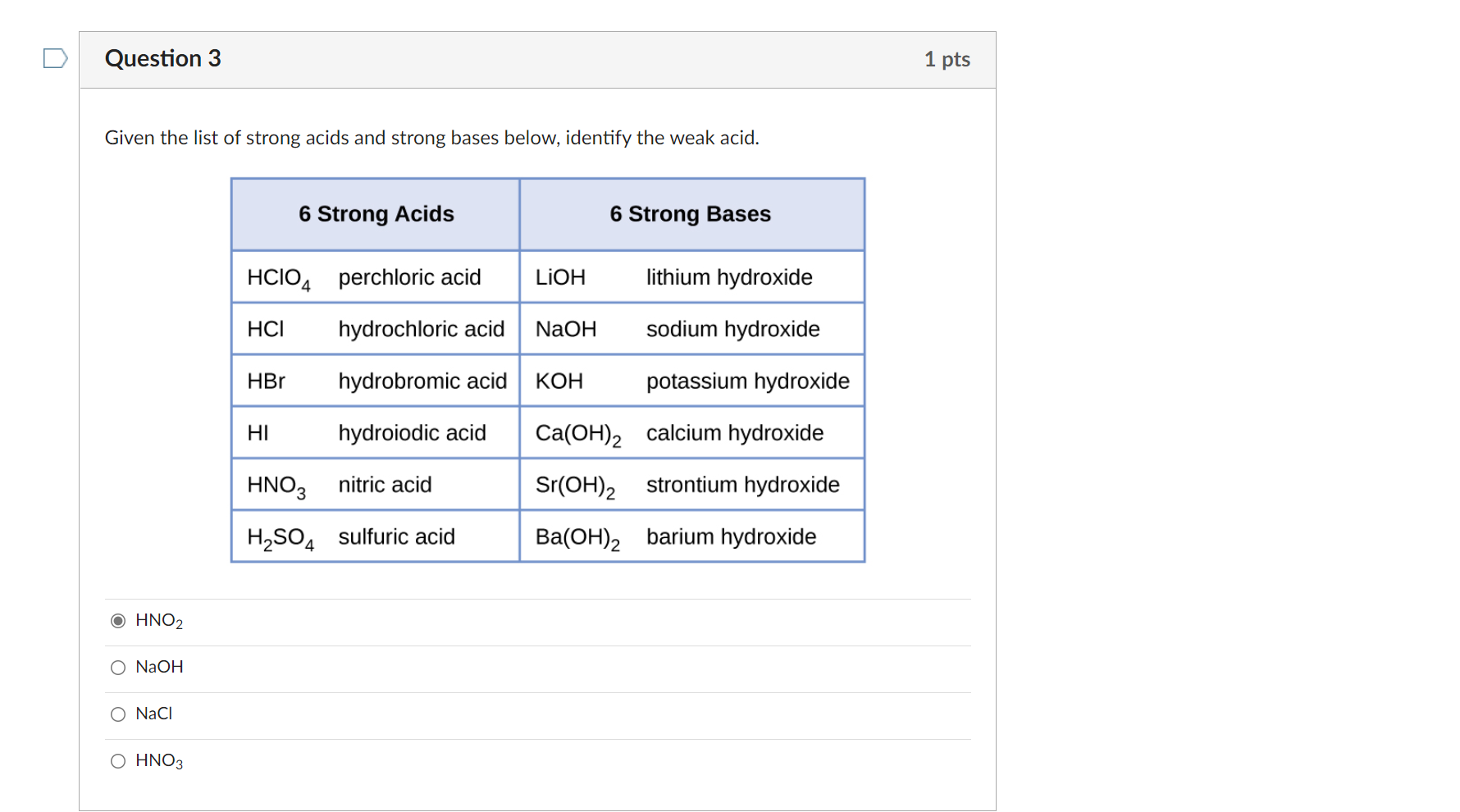Select the HNO3 radio option
This screenshot has width=1460, height=812.
pyautogui.click(x=118, y=761)
